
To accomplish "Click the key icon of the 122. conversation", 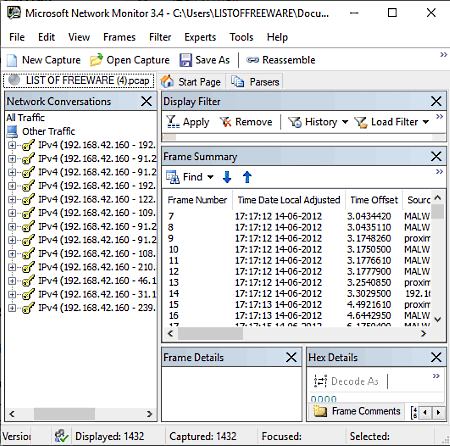I will click(28, 199).
